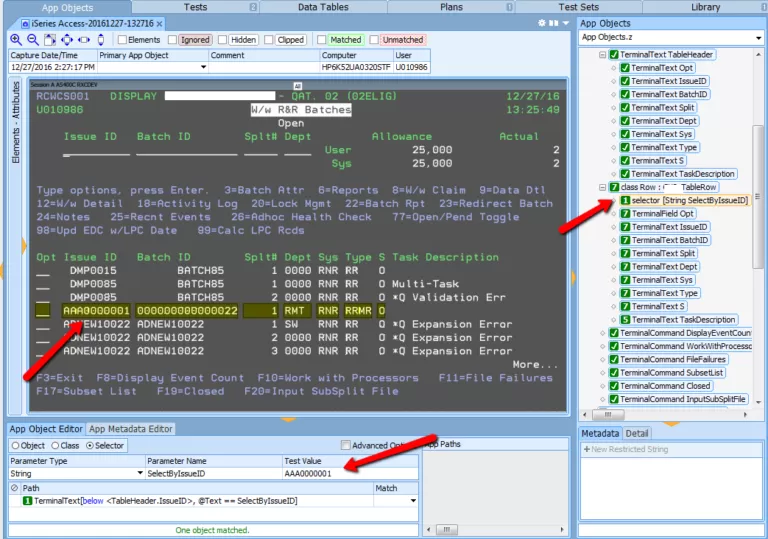Image resolution: width=768 pixels, height=539 pixels.
Task: Open the Parameter Type String dropdown
Action: click(139, 473)
